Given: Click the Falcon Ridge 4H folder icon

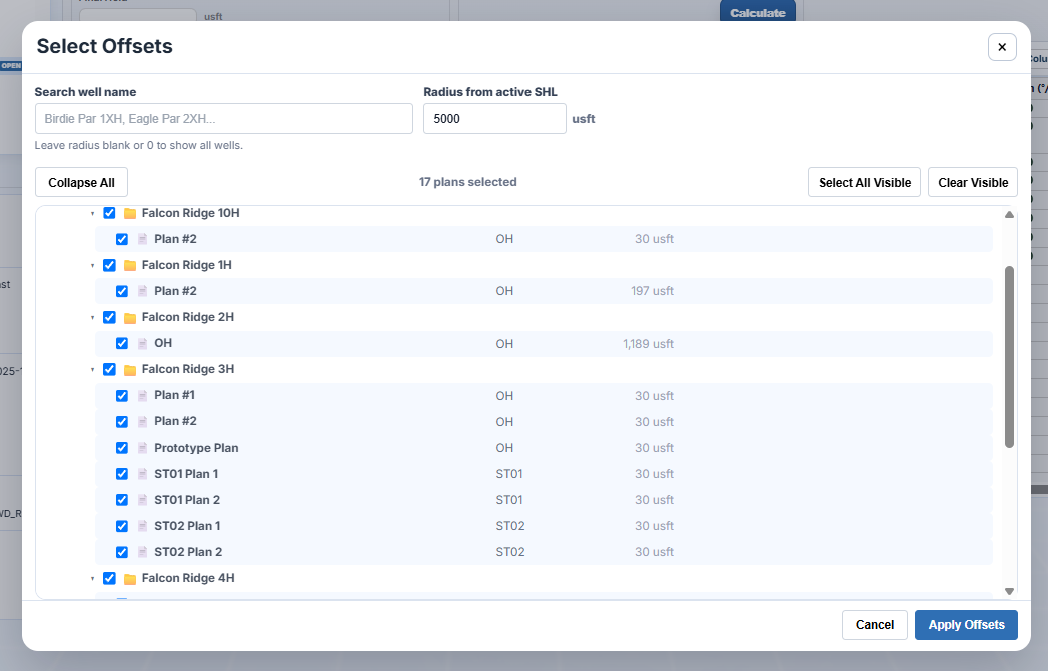Looking at the screenshot, I should tap(130, 579).
